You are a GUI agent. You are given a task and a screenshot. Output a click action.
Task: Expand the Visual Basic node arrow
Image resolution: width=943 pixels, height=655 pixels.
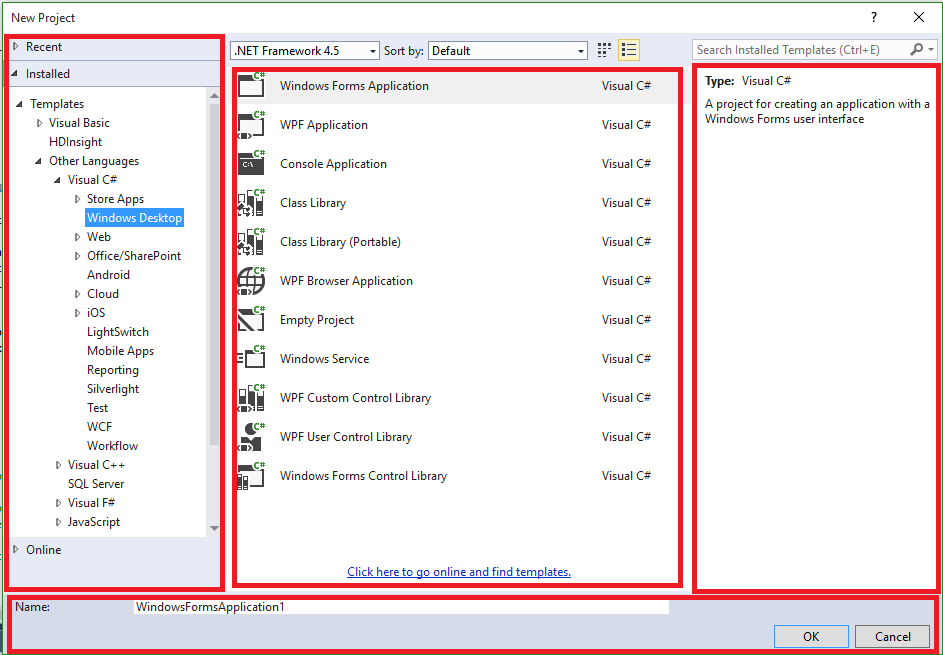40,123
